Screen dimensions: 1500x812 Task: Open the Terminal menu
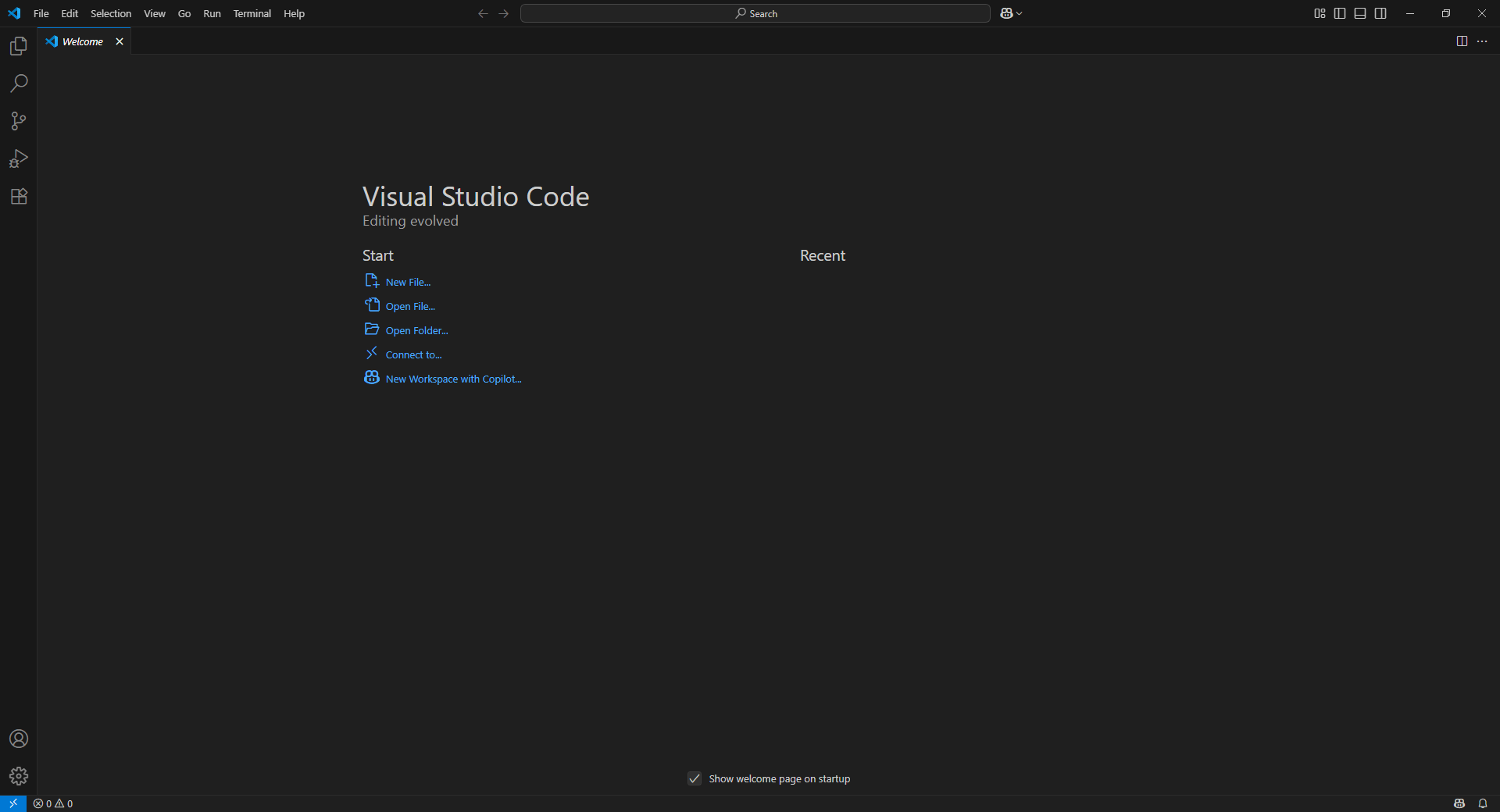tap(252, 13)
